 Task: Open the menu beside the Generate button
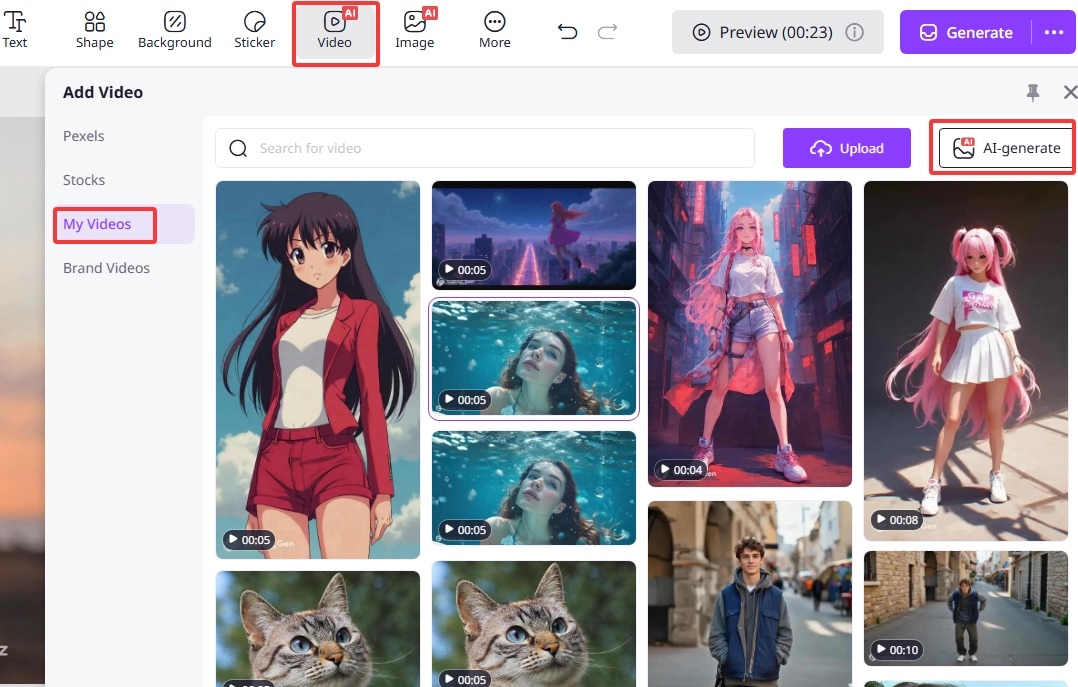click(1054, 32)
